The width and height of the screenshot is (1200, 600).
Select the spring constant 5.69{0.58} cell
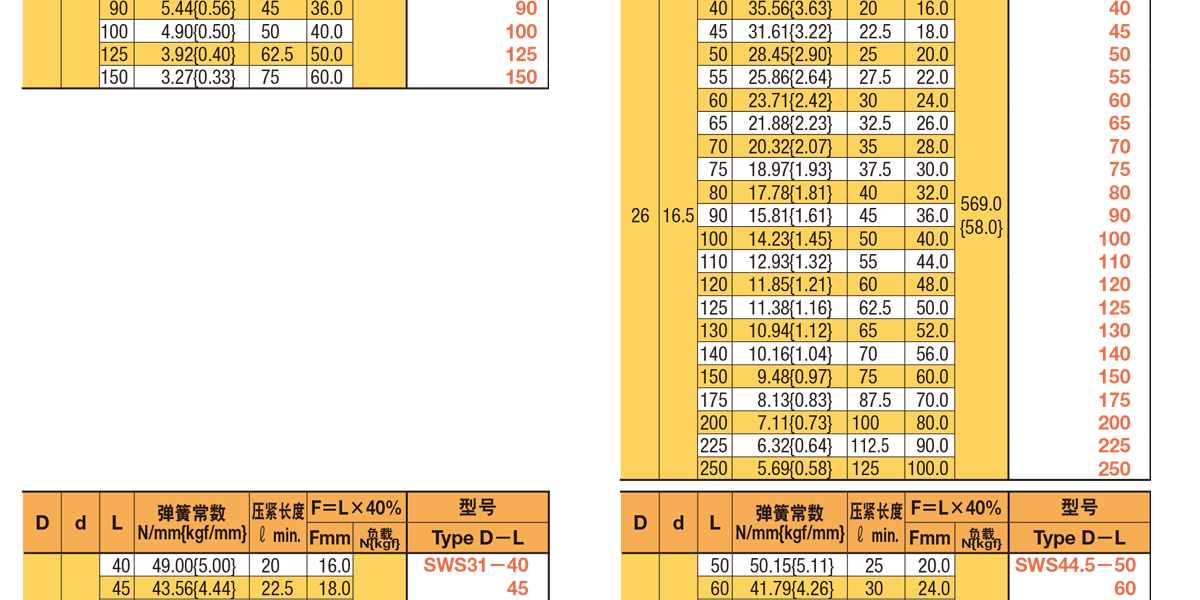pos(789,468)
